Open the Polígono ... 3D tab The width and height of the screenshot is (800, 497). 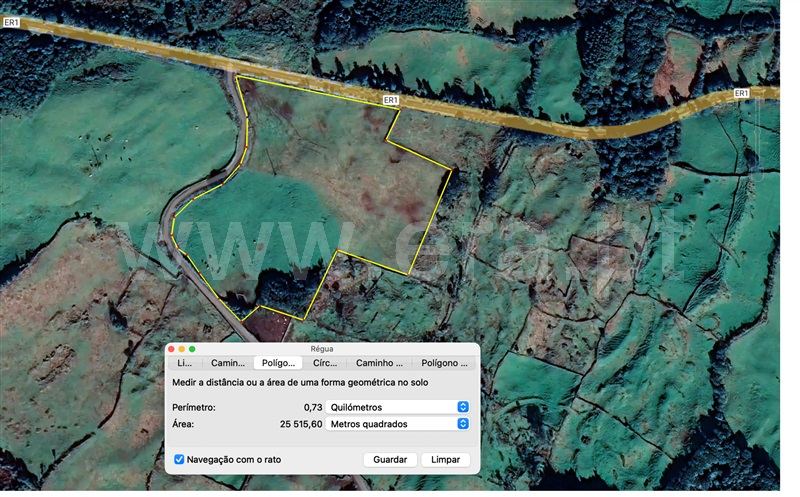[445, 364]
